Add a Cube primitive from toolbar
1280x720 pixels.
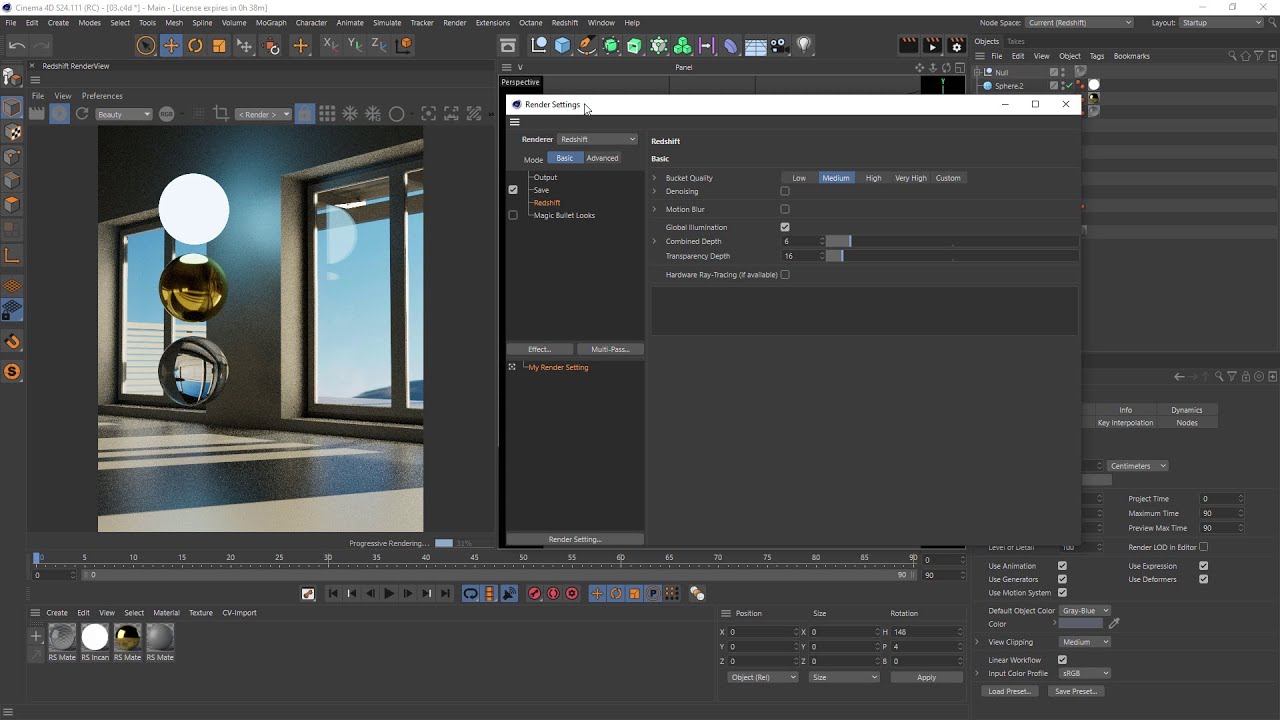pyautogui.click(x=562, y=45)
